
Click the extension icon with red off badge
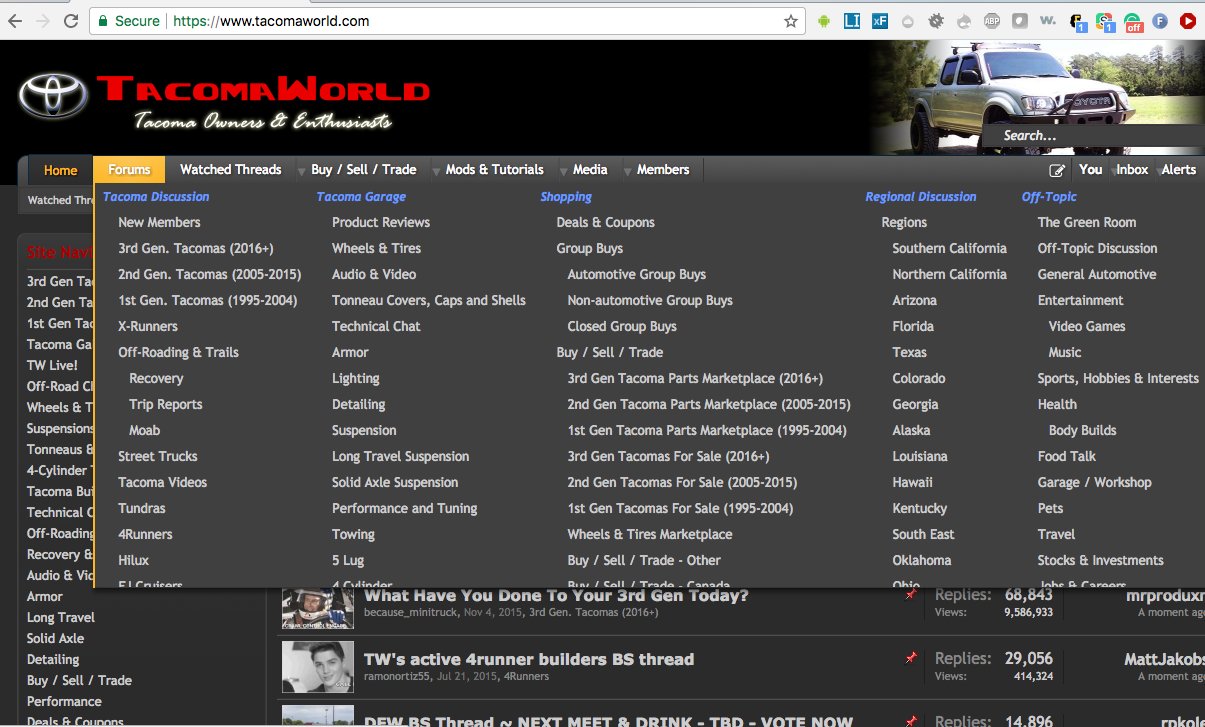coord(1133,21)
